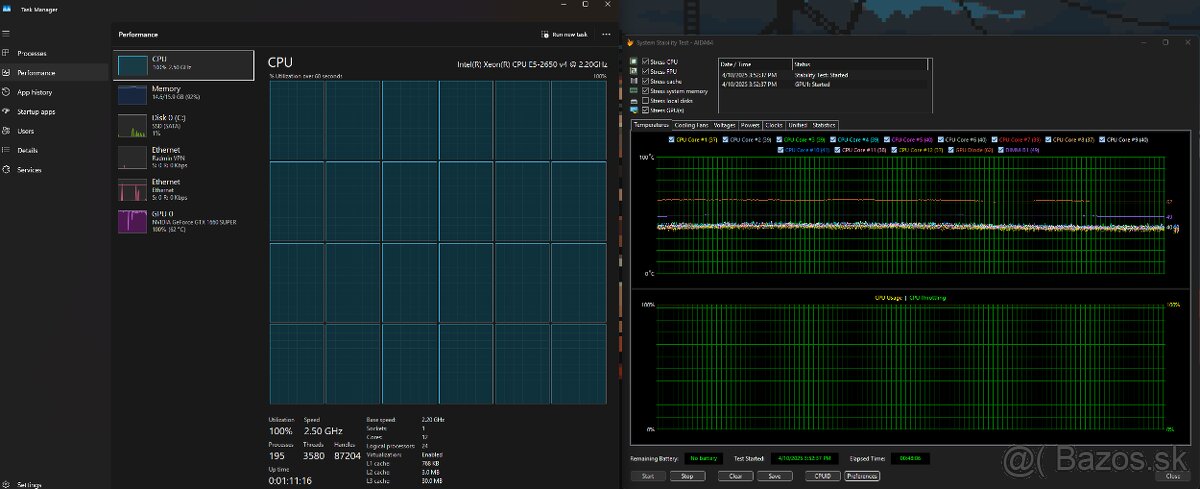Enable Stress local disks checkbox
The height and width of the screenshot is (489, 1200).
click(646, 100)
